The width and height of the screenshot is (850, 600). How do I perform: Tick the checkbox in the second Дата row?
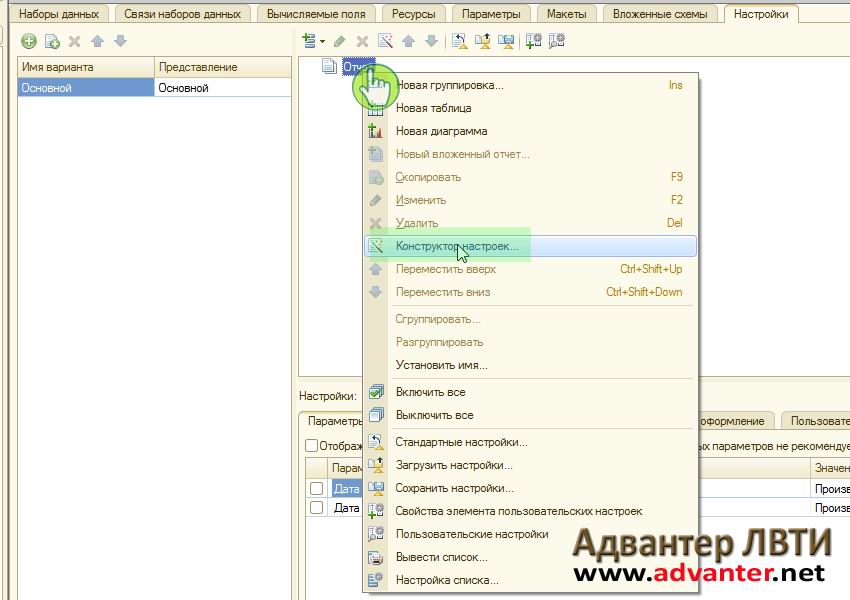(x=316, y=507)
